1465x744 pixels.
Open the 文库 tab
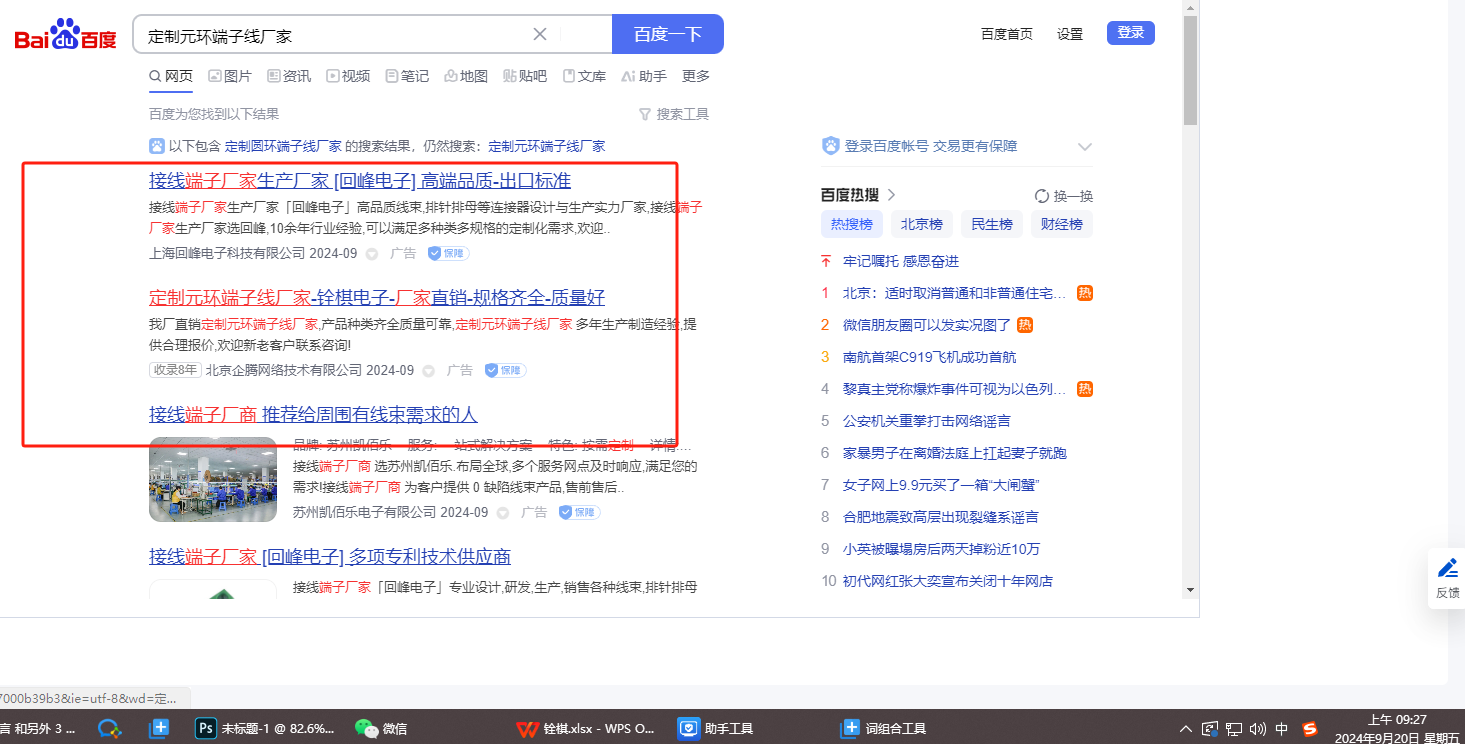click(x=584, y=76)
